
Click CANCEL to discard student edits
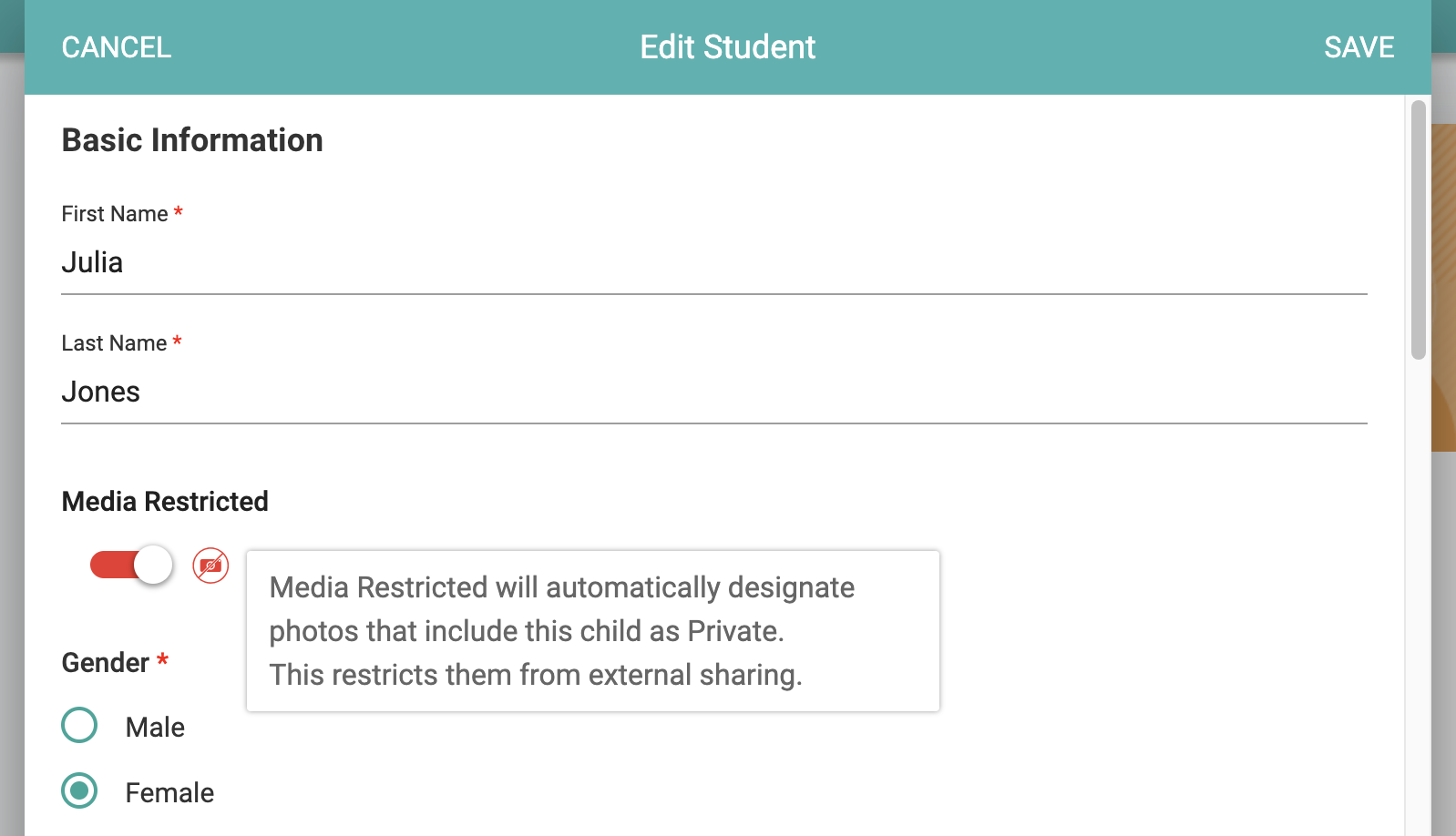pyautogui.click(x=117, y=47)
